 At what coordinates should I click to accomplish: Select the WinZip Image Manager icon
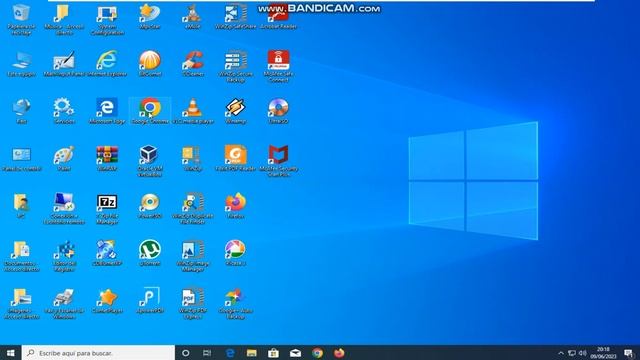(193, 256)
